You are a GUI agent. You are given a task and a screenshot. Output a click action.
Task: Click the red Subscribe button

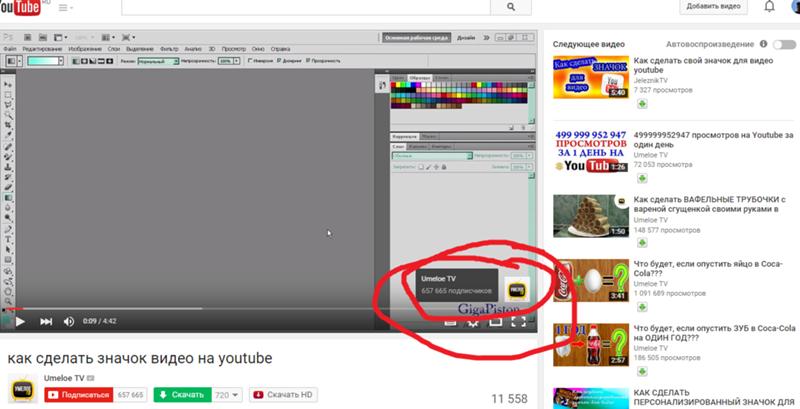click(x=79, y=395)
